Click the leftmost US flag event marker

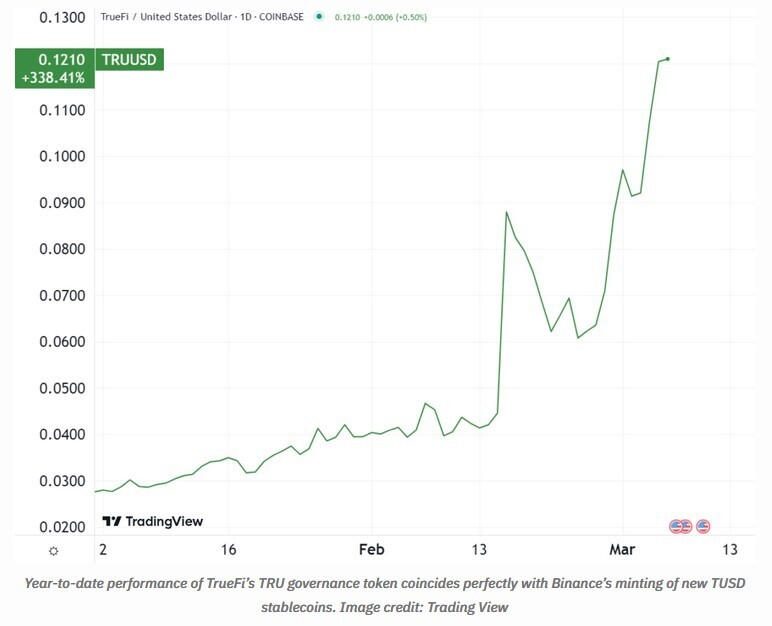(676, 526)
